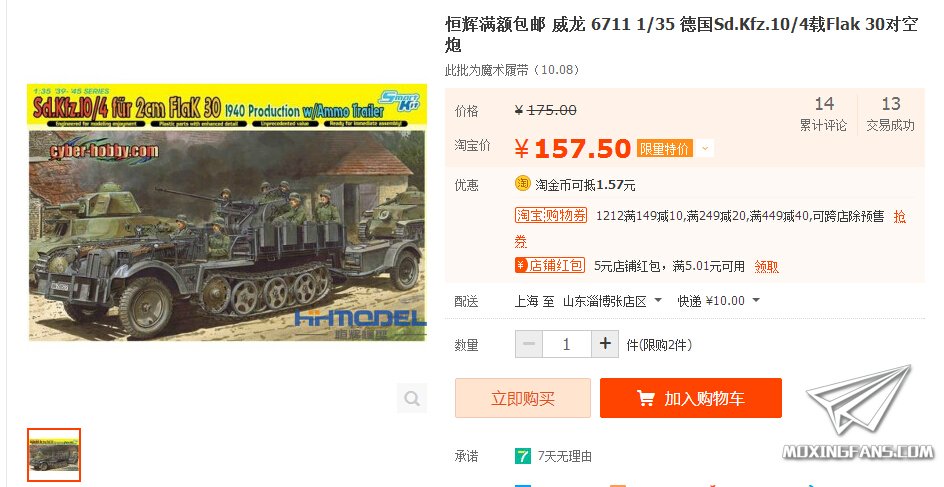This screenshot has height=487, width=944.
Task: Increase quantity with the plus button
Action: click(605, 344)
